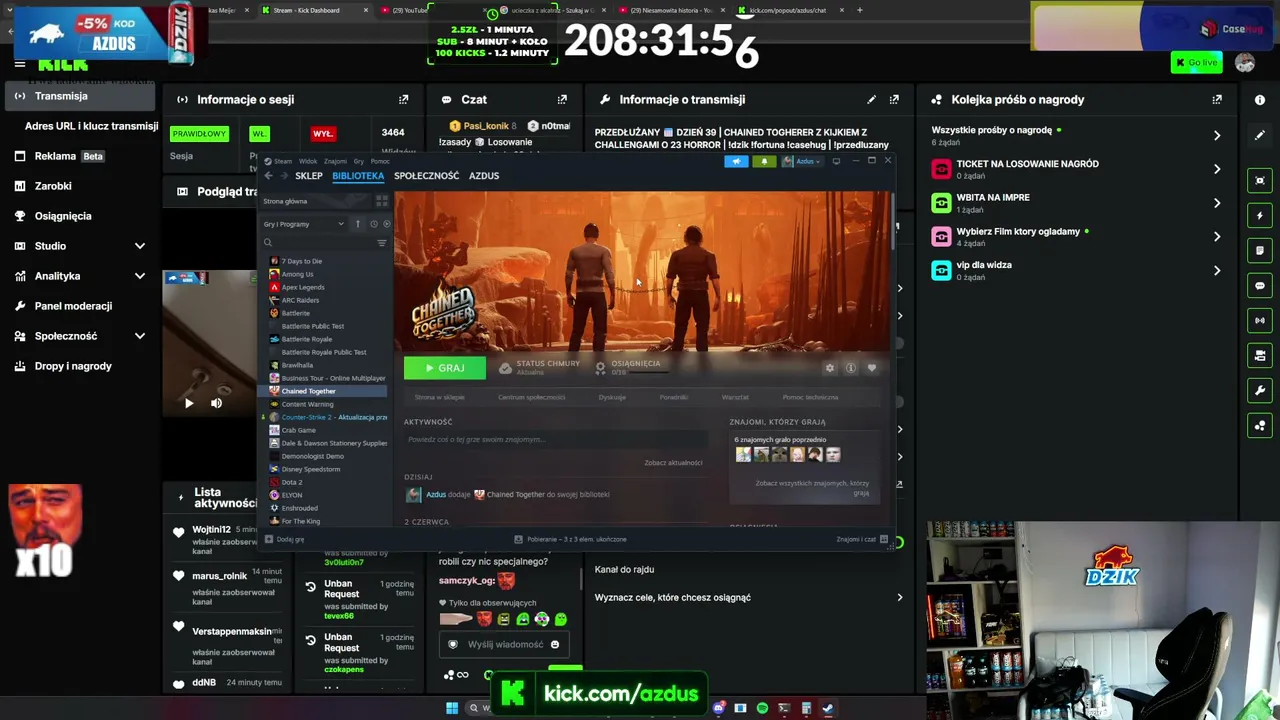The width and height of the screenshot is (1280, 720).
Task: Click the green GRAJ play button
Action: (x=445, y=368)
